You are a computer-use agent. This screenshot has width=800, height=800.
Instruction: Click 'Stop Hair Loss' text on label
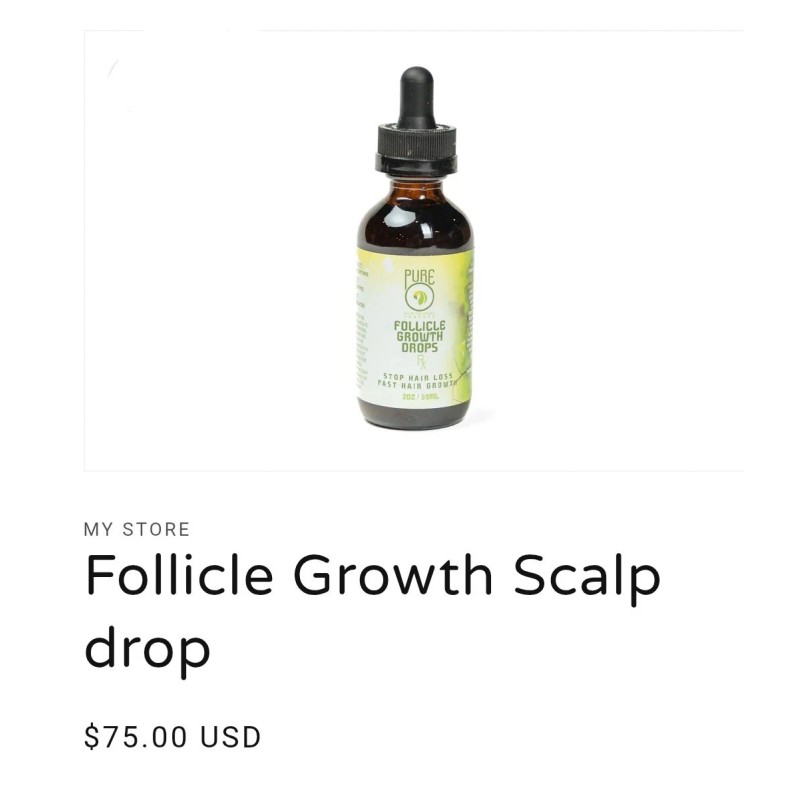(418, 377)
